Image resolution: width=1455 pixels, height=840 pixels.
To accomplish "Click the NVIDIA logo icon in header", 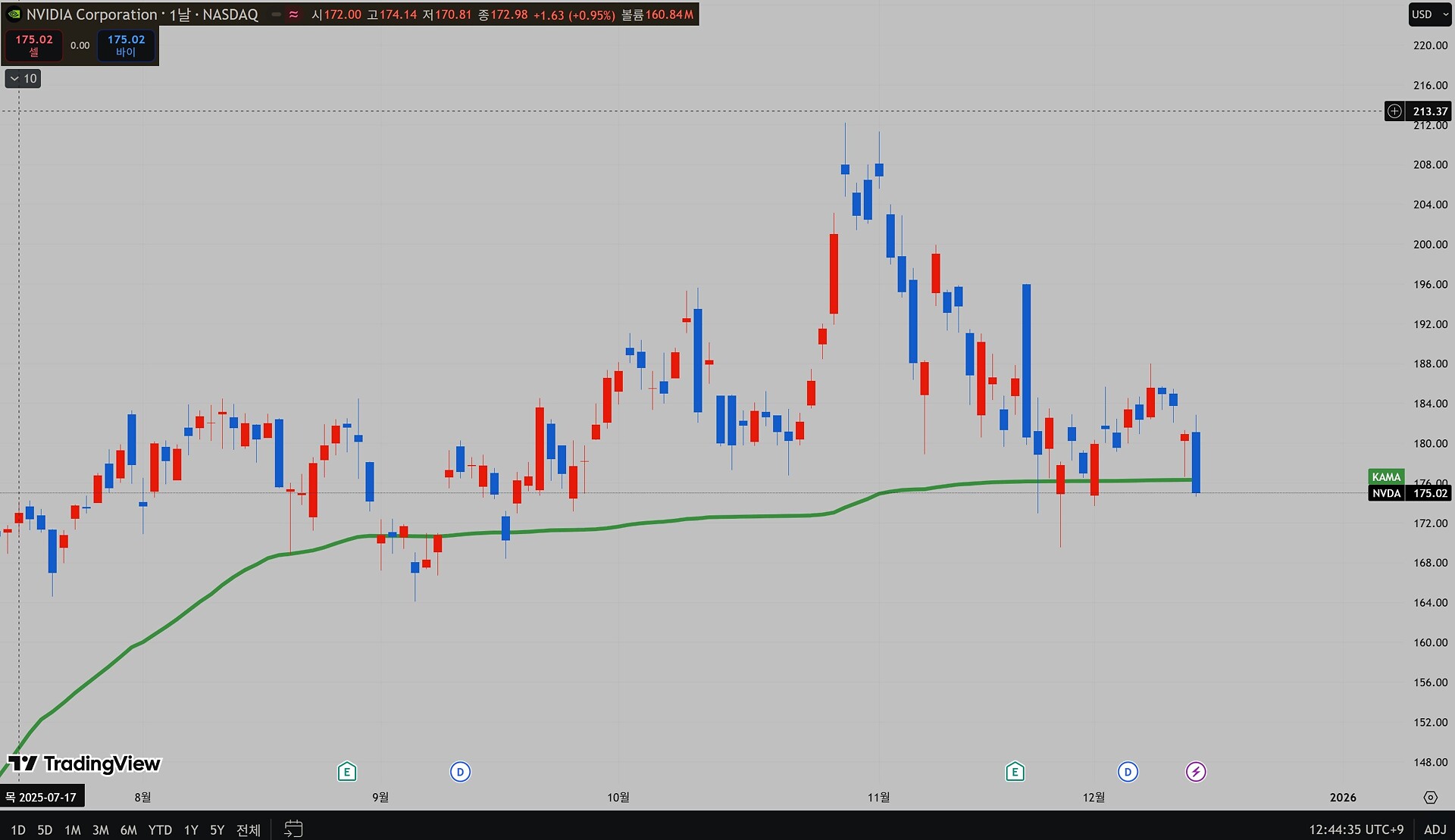I will tap(14, 14).
